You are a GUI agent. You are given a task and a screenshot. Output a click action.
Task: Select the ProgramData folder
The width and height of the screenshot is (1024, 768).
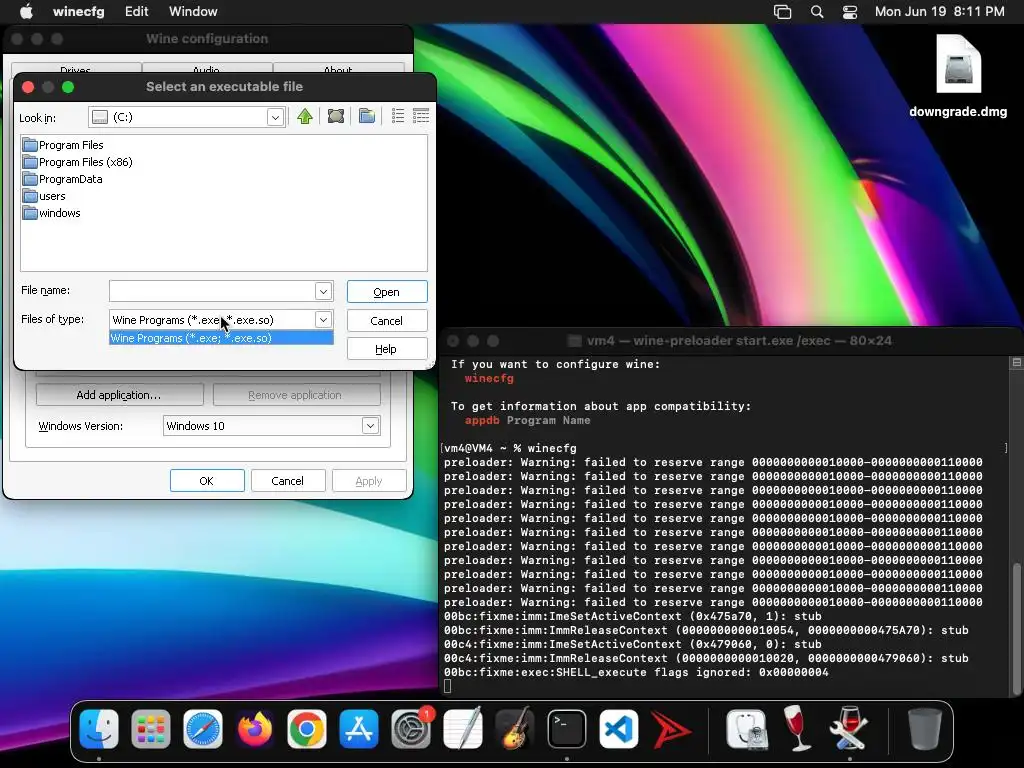pos(63,178)
